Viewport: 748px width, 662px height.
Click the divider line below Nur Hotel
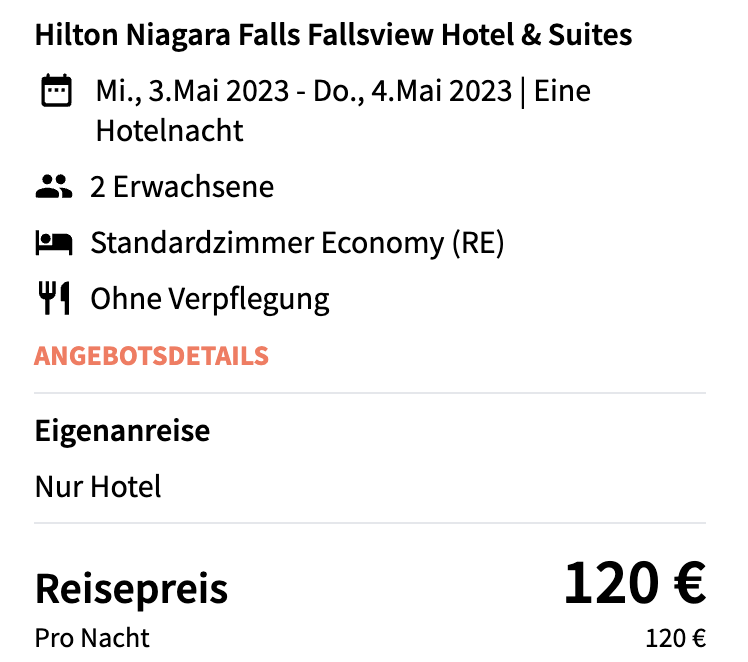click(x=370, y=523)
